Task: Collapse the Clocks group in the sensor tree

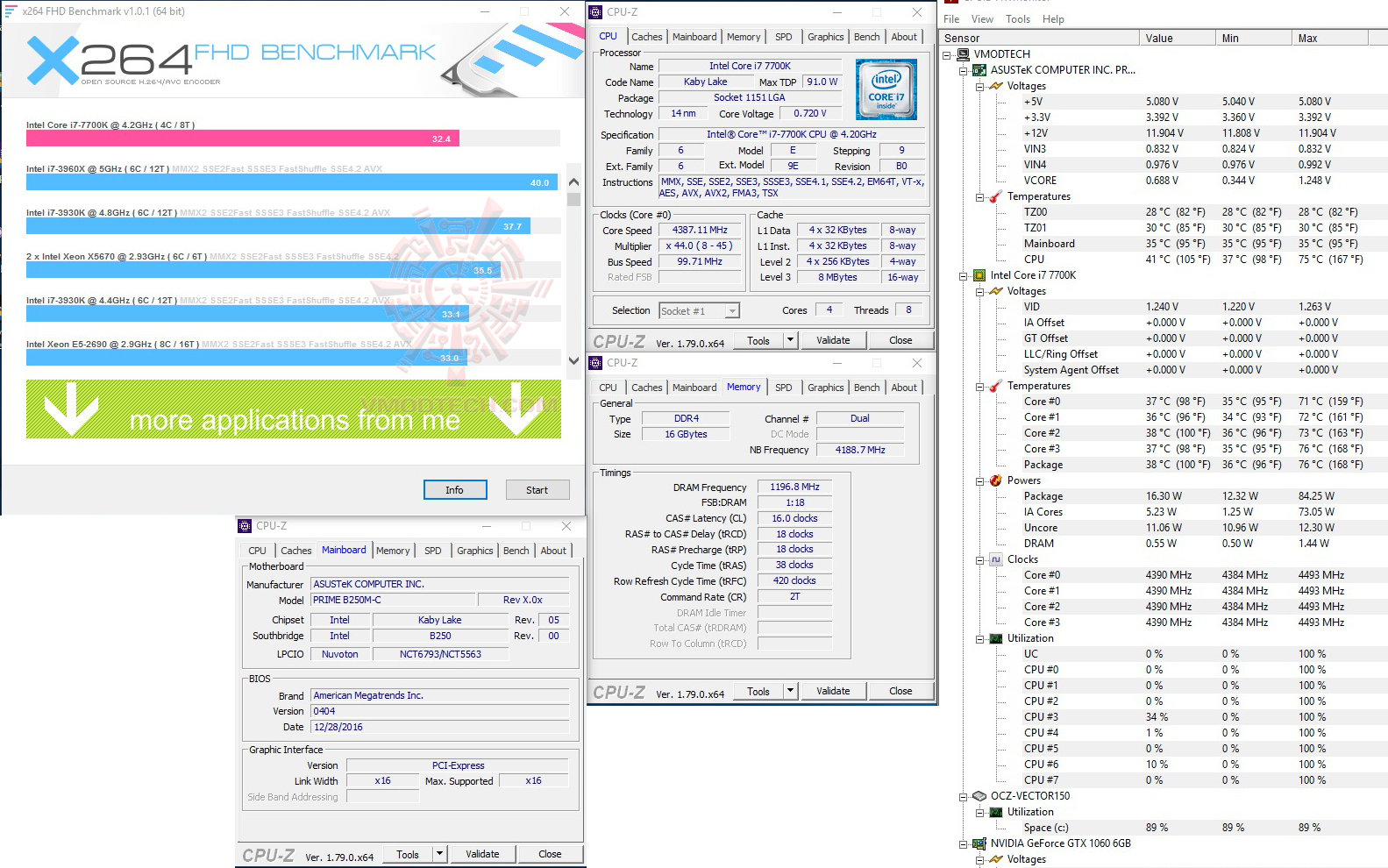Action: point(980,559)
